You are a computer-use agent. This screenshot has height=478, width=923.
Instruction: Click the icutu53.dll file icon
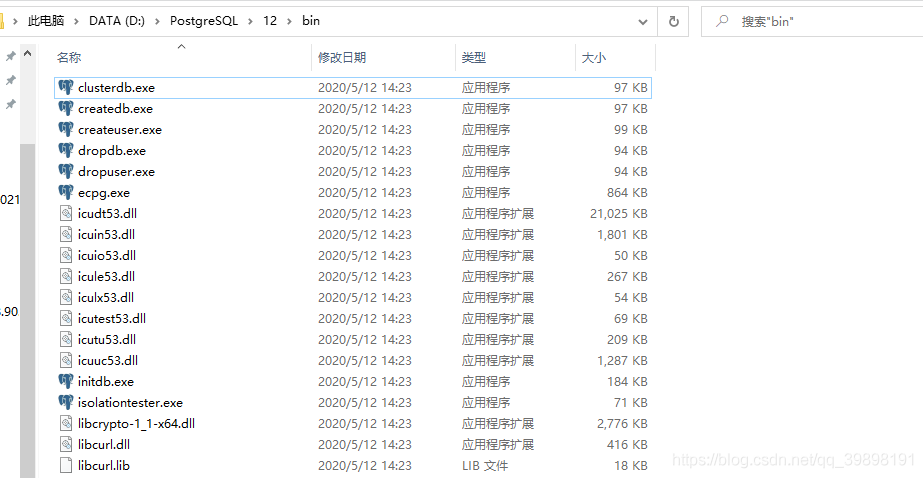pos(66,340)
